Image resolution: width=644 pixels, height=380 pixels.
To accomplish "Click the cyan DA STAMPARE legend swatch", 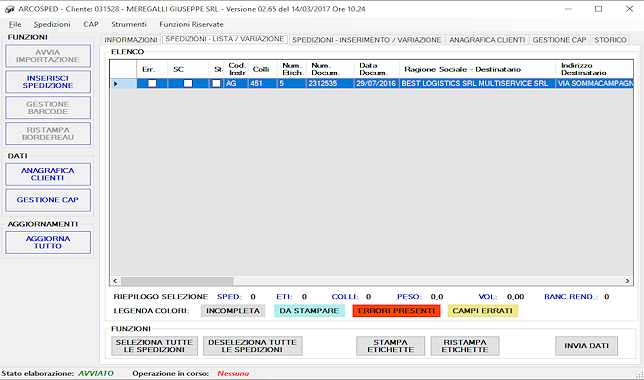I will click(x=309, y=311).
